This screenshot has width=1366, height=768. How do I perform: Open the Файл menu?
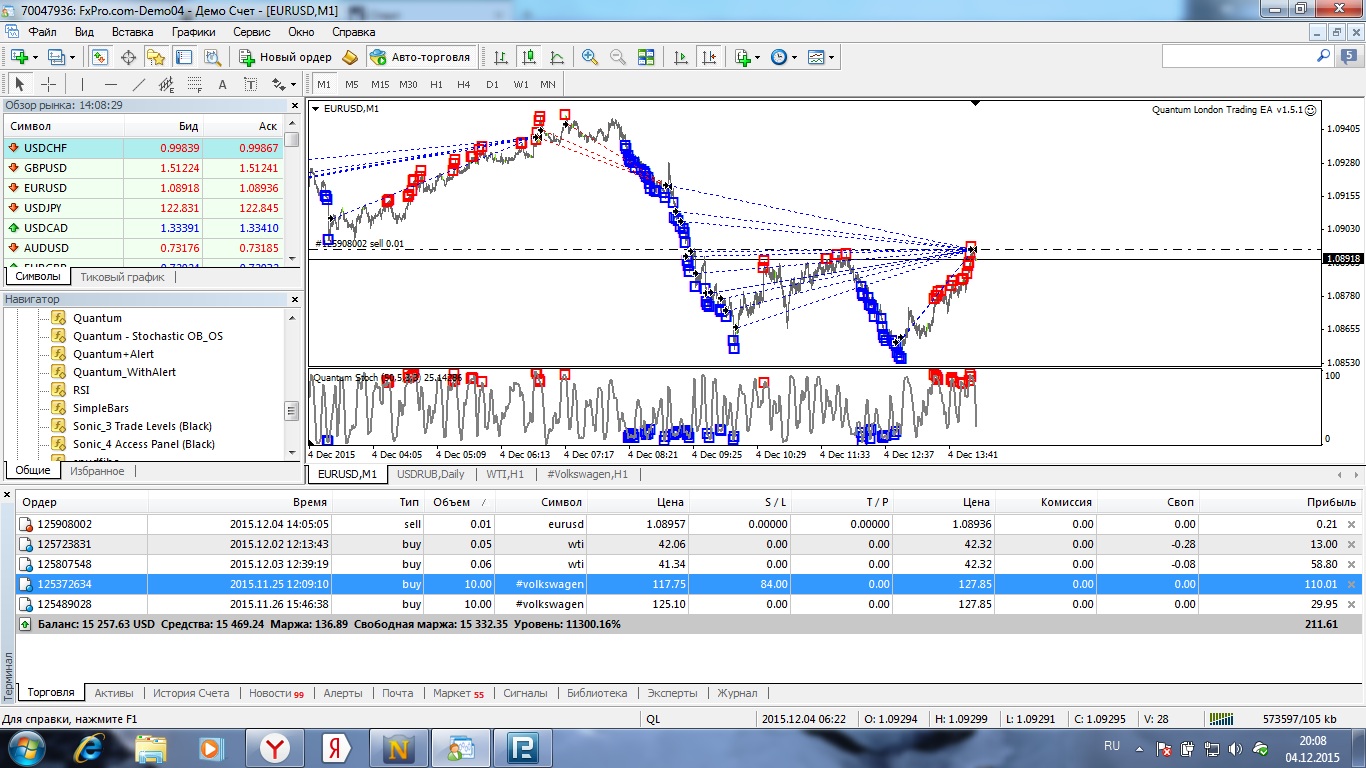point(43,31)
